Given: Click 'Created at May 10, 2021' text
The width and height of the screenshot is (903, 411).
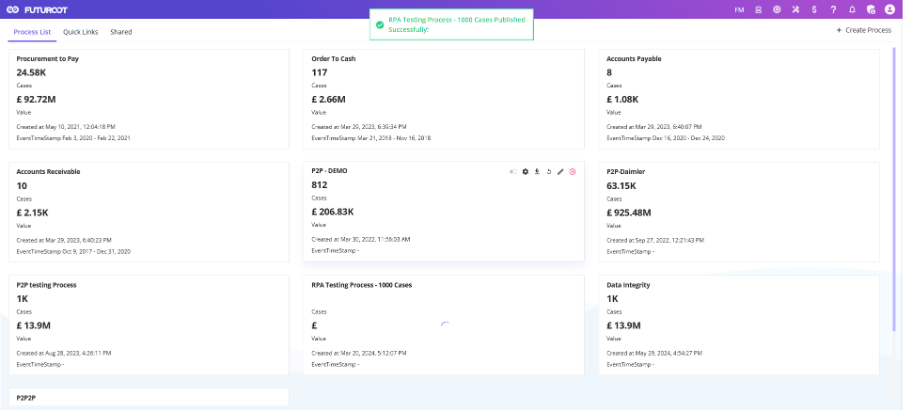Looking at the screenshot, I should point(66,127).
